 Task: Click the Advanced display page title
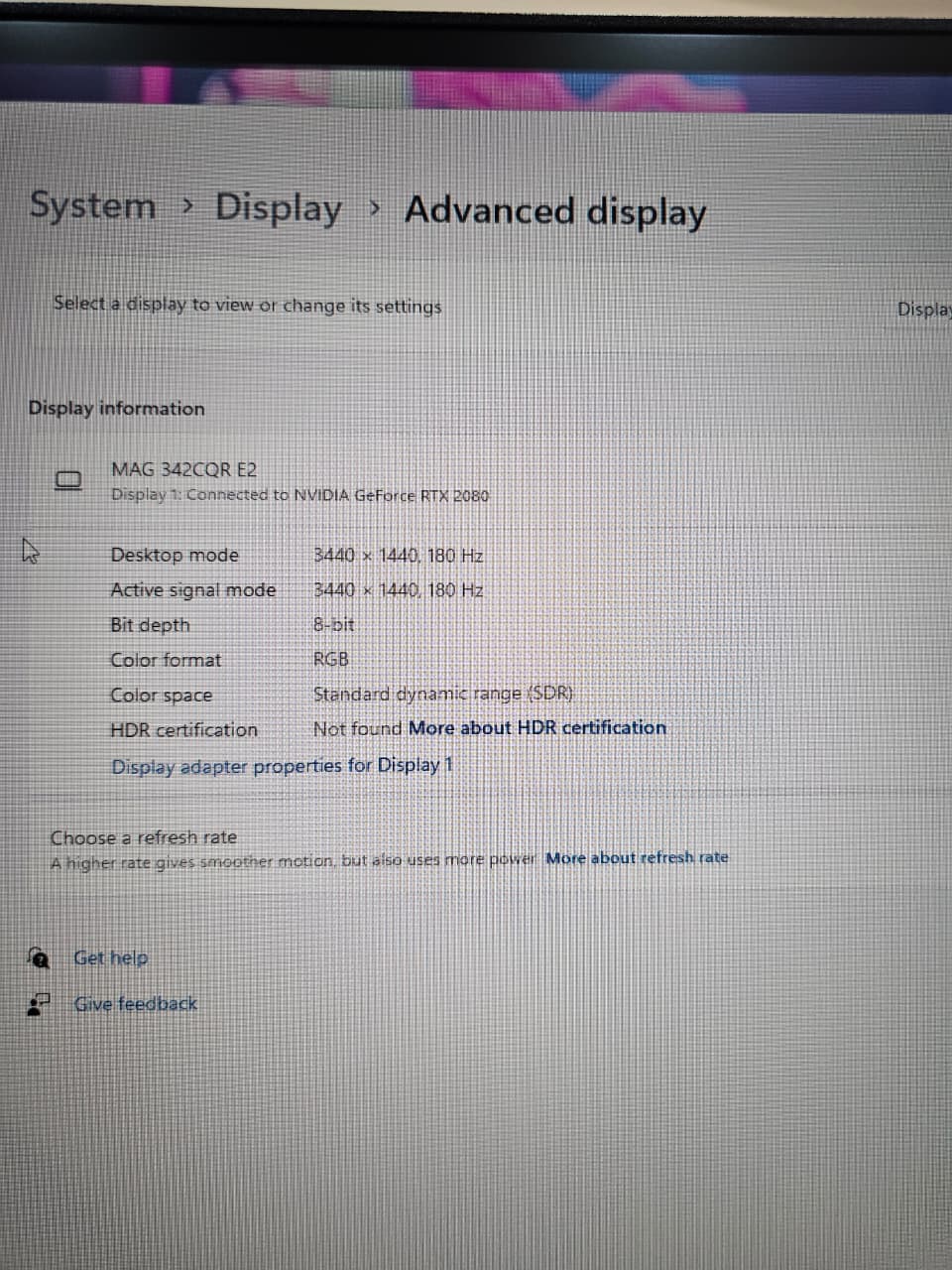[x=555, y=210]
